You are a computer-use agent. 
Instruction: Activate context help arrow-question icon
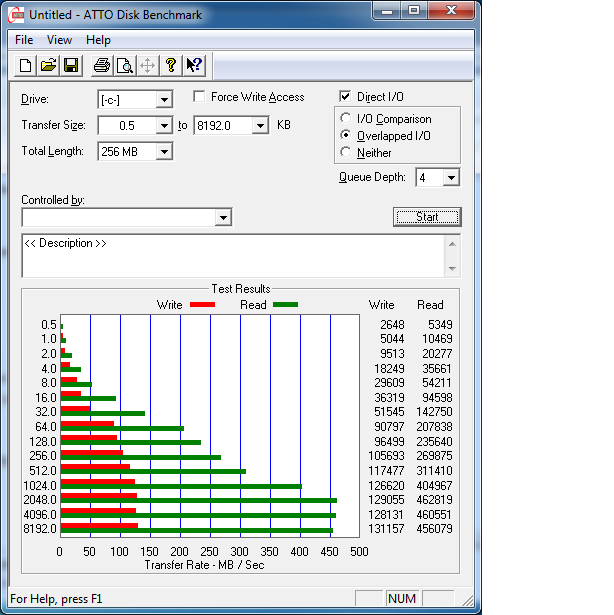point(194,65)
